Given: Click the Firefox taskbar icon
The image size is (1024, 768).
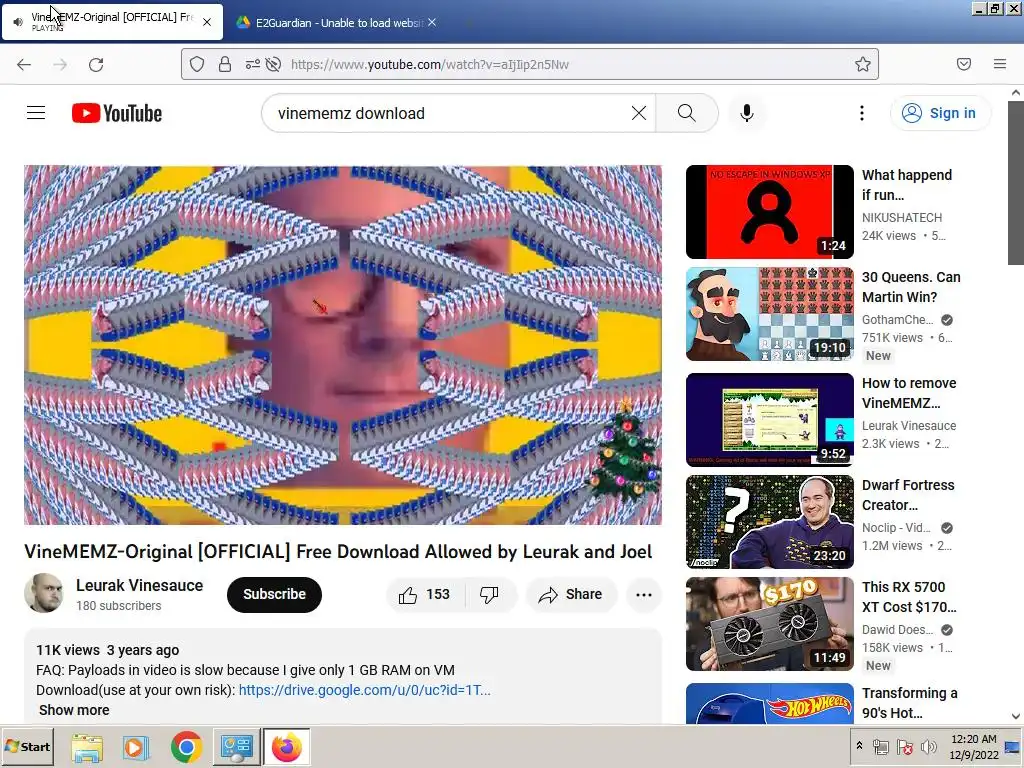Looking at the screenshot, I should [x=287, y=747].
